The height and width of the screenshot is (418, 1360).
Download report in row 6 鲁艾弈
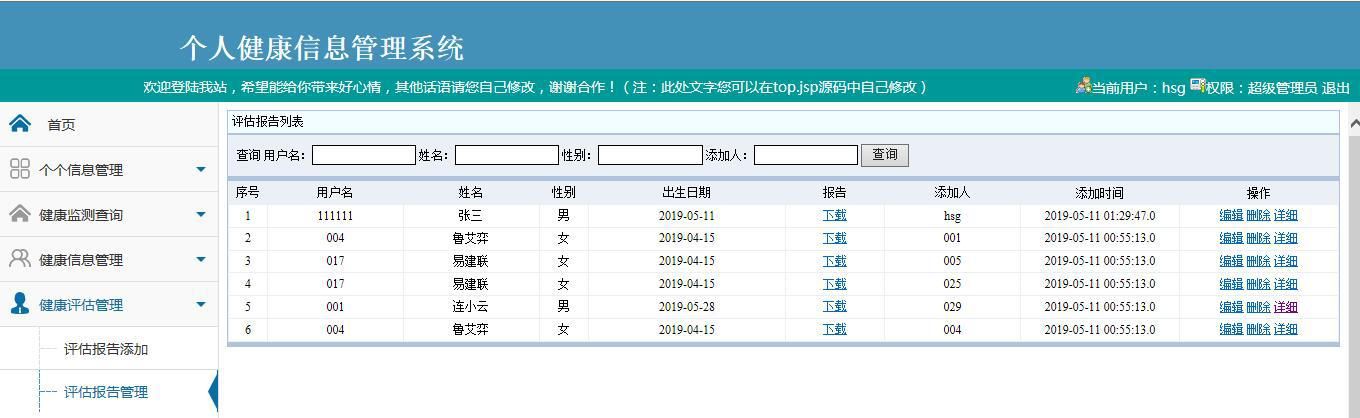coord(834,329)
